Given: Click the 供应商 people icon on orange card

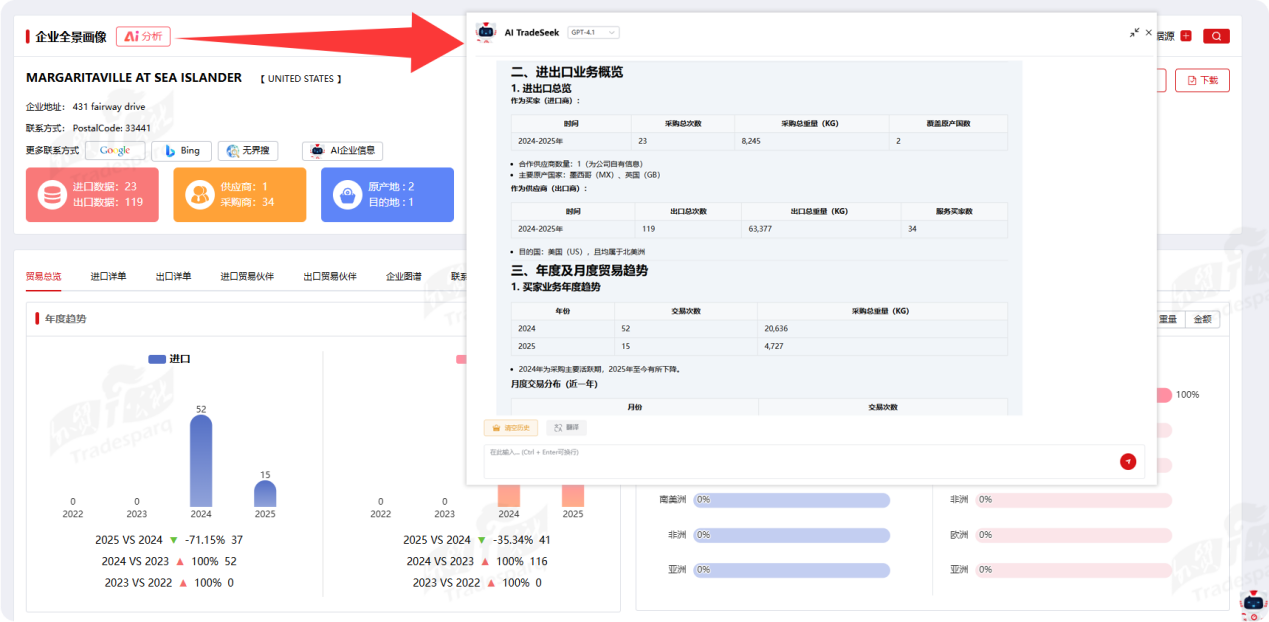Looking at the screenshot, I should click(199, 194).
